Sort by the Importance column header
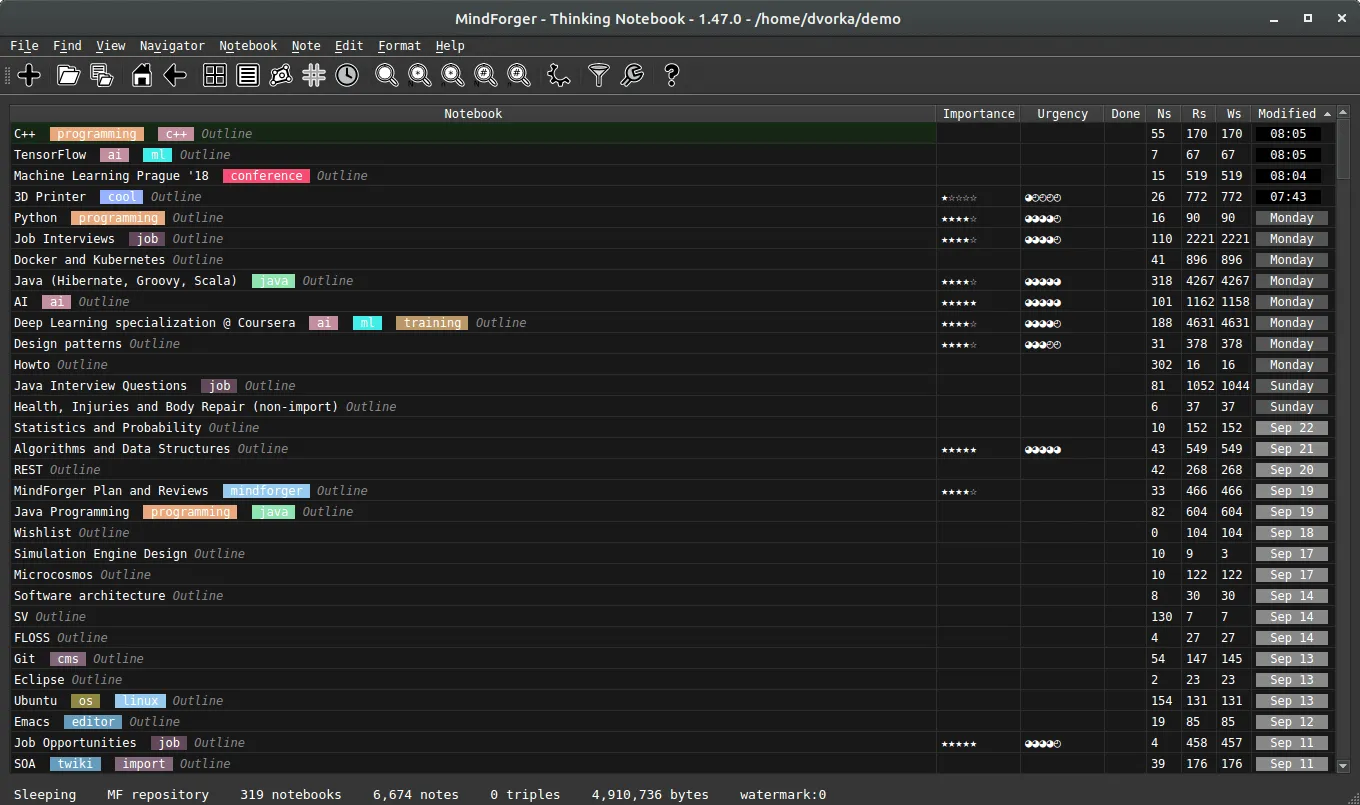This screenshot has width=1360, height=805. pos(978,113)
